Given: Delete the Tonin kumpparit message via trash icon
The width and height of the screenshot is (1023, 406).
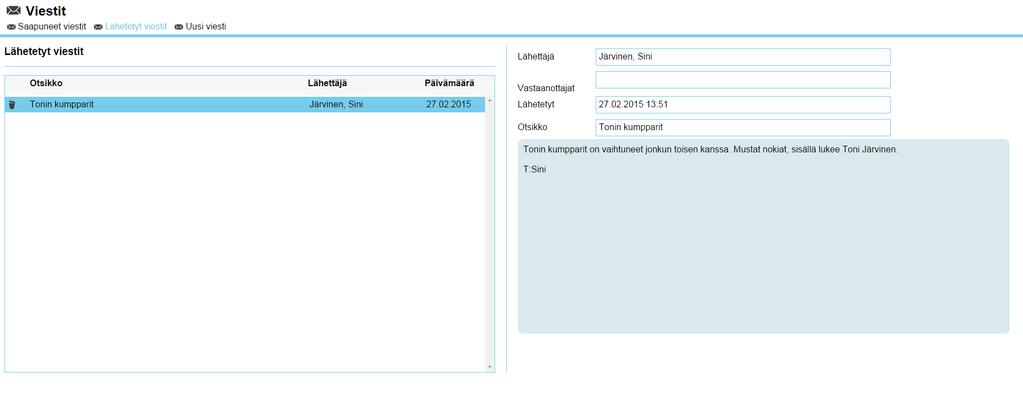Looking at the screenshot, I should click(x=12, y=104).
